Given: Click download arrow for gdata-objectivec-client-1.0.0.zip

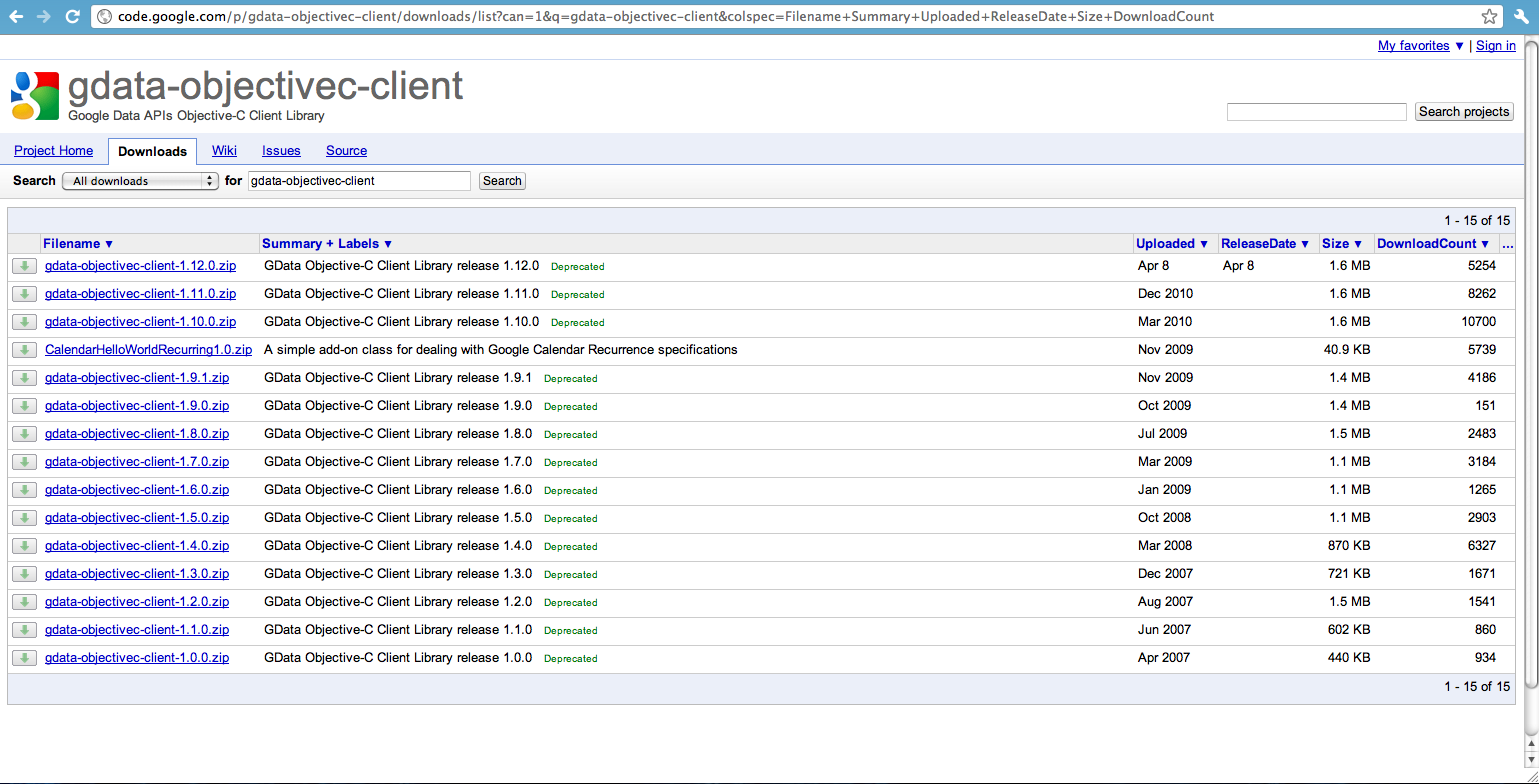Looking at the screenshot, I should point(25,658).
